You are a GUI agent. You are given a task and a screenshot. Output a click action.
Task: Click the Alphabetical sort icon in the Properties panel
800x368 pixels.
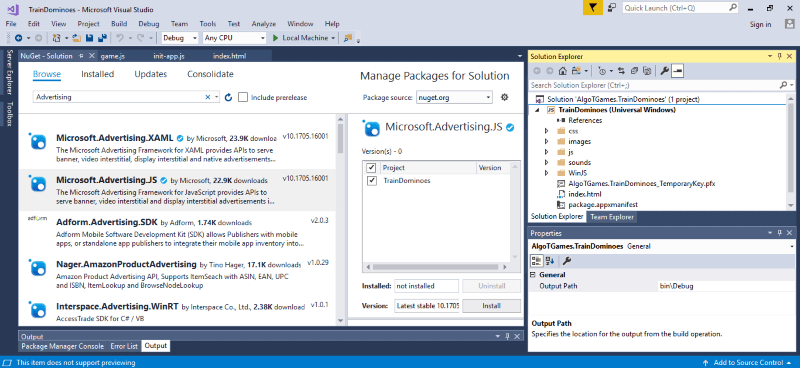point(549,261)
